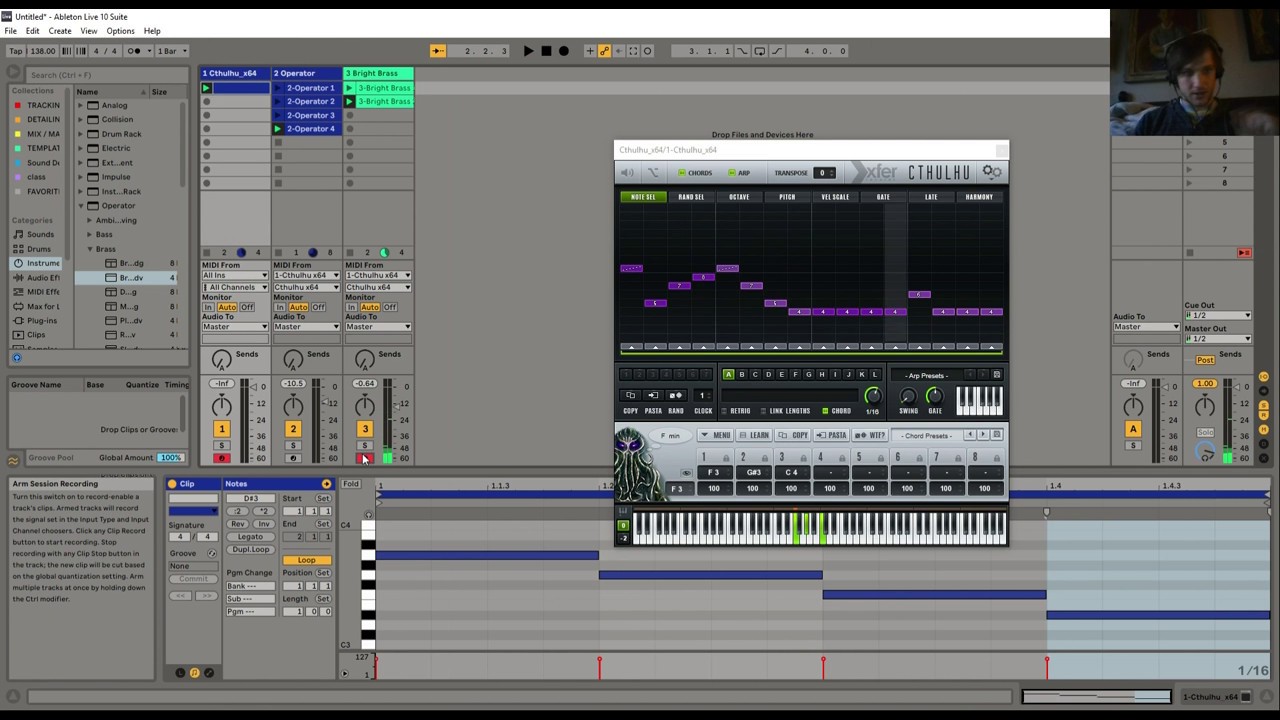This screenshot has height=720, width=1280.
Task: Click the Cthulhu SWING knob
Action: (908, 397)
